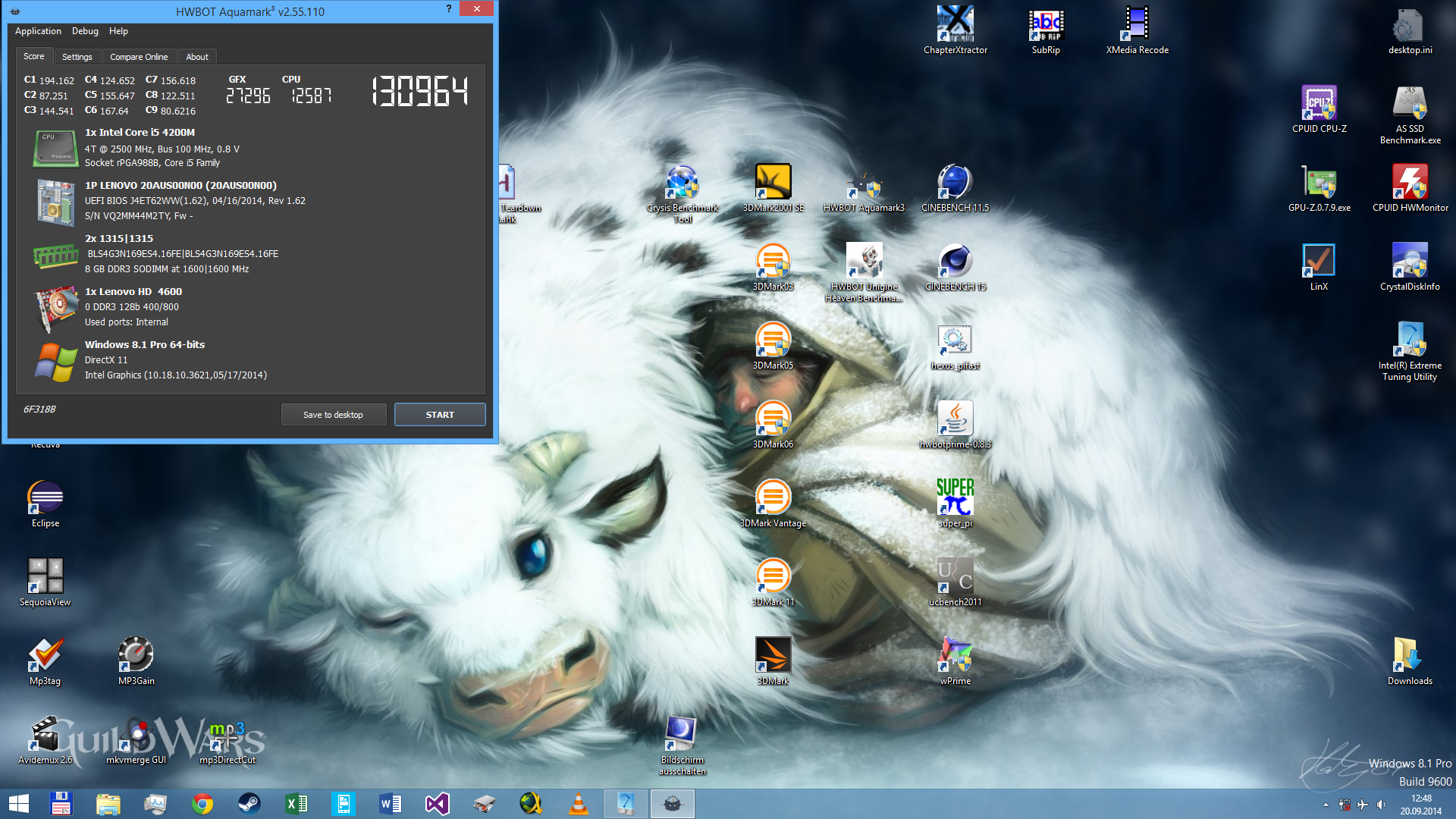Select the CrystalDiskInfo desktop icon

point(1410,267)
